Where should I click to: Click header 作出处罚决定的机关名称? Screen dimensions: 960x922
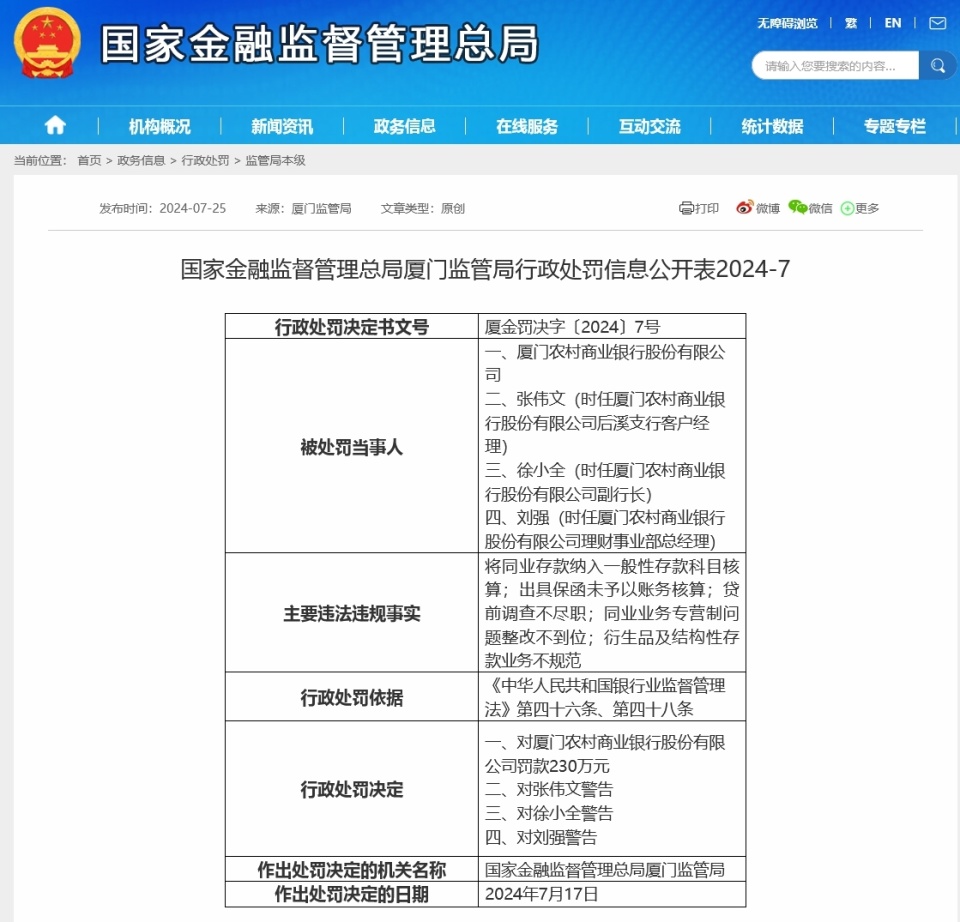click(351, 869)
